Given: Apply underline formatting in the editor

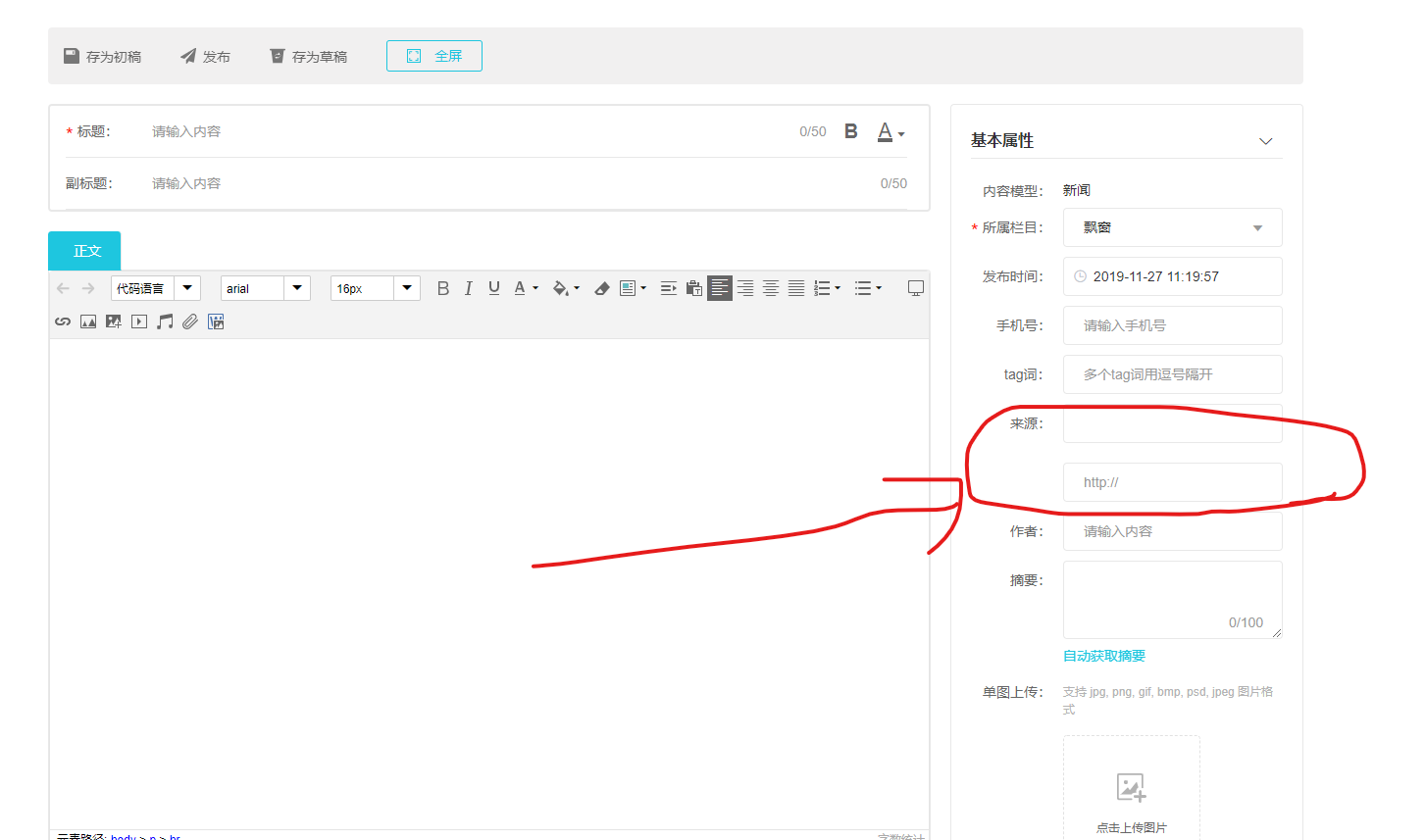Looking at the screenshot, I should (x=494, y=288).
